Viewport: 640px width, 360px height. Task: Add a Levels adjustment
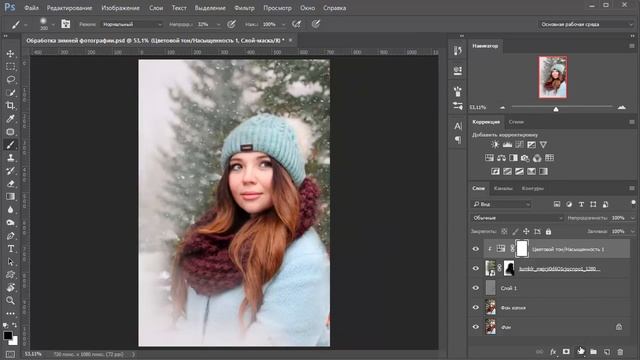pos(507,144)
